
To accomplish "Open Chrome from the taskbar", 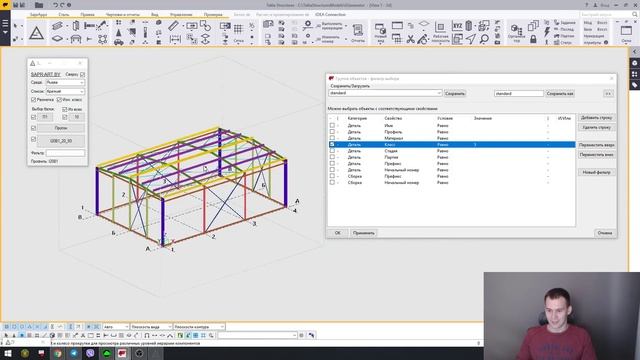I will click(58, 353).
